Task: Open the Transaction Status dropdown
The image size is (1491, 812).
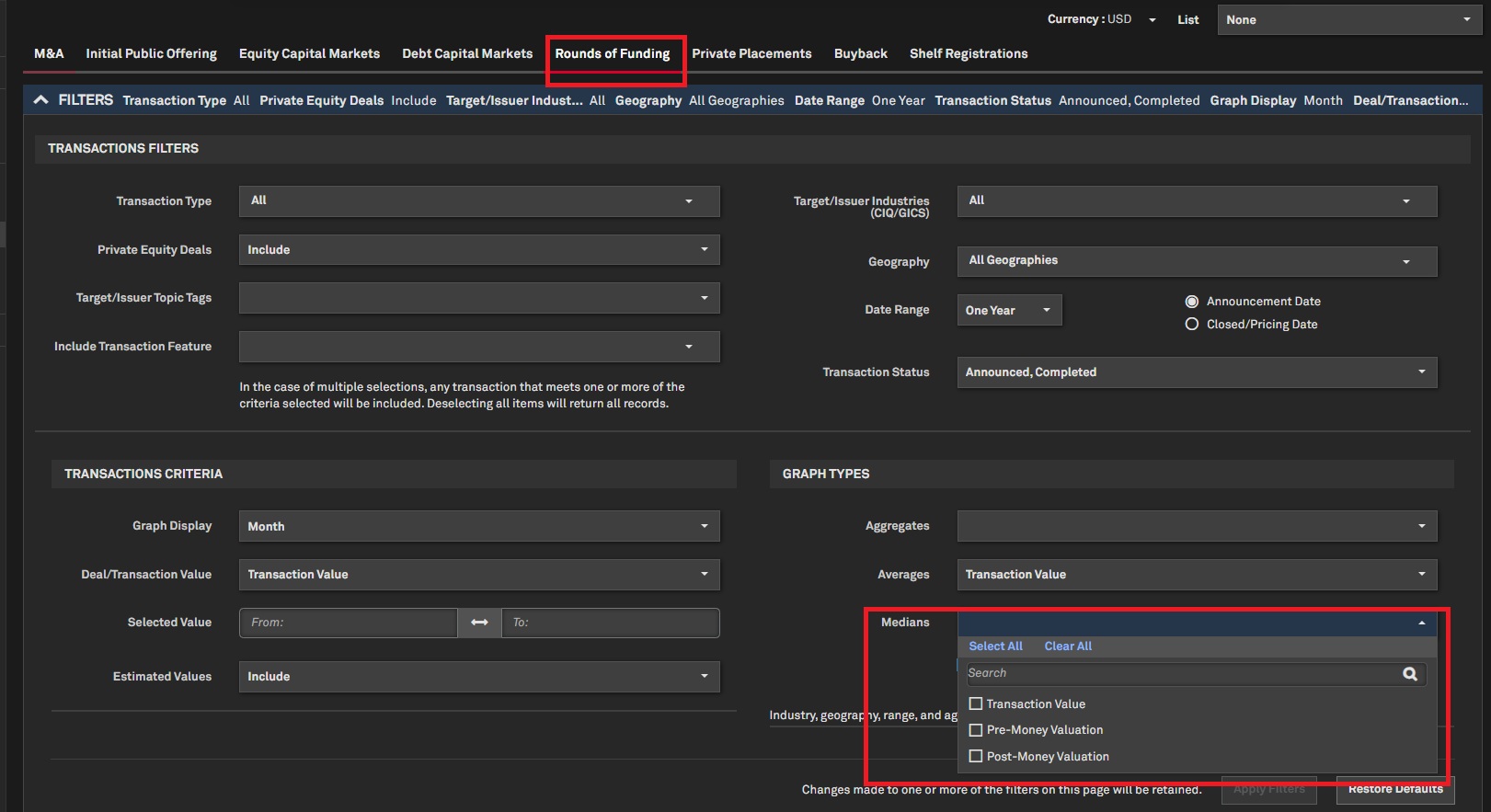Action: 1196,372
